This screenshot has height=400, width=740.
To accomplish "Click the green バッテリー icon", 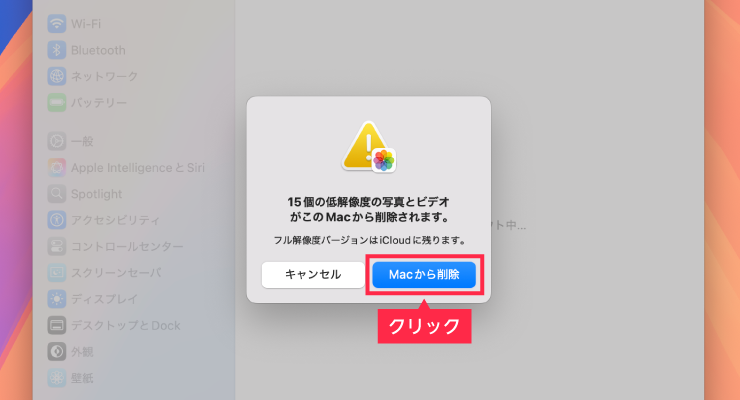I will click(x=57, y=102).
